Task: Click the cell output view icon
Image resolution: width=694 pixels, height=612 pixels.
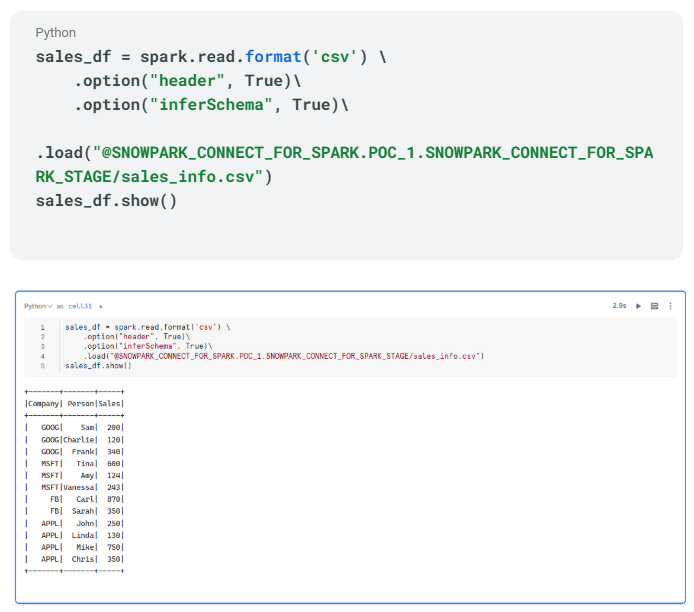Action: point(655,306)
